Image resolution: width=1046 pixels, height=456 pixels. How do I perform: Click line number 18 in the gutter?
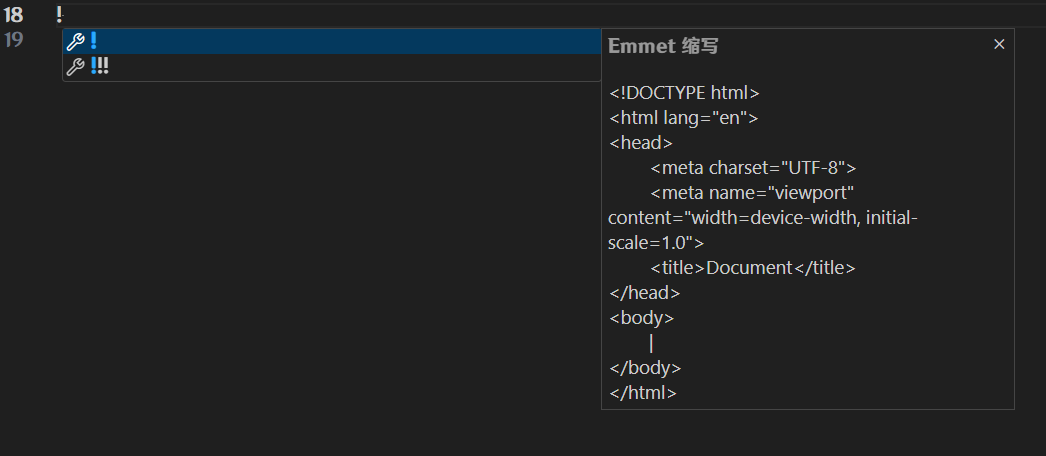click(x=13, y=14)
